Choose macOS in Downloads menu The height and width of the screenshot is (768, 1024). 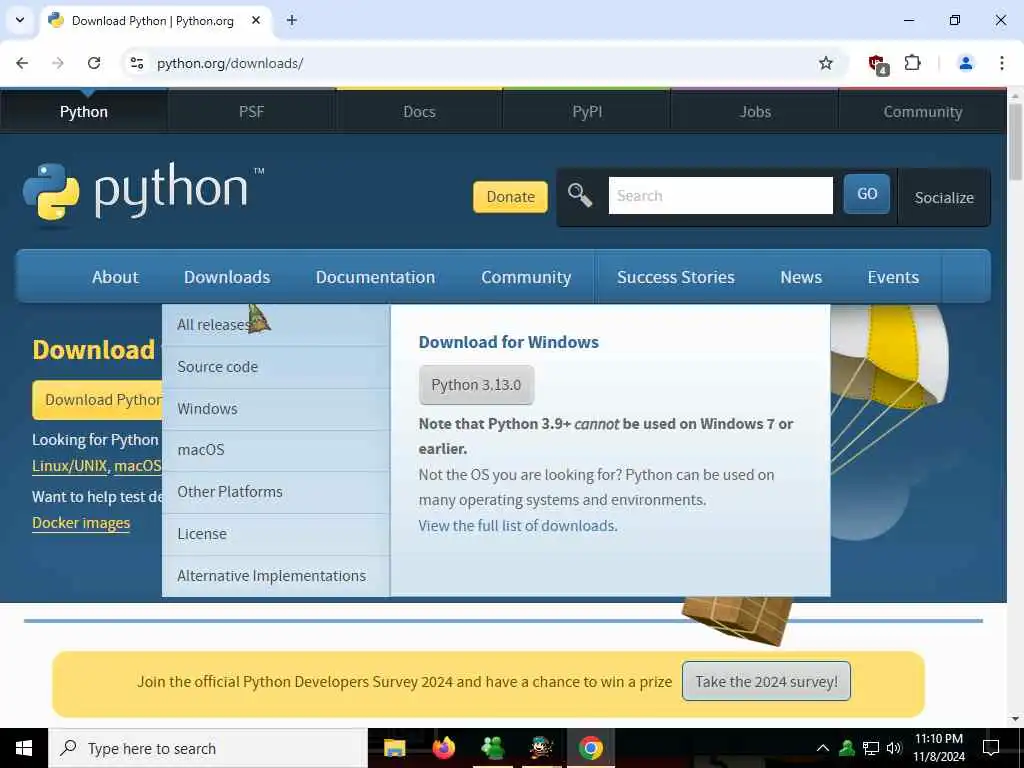(276, 450)
